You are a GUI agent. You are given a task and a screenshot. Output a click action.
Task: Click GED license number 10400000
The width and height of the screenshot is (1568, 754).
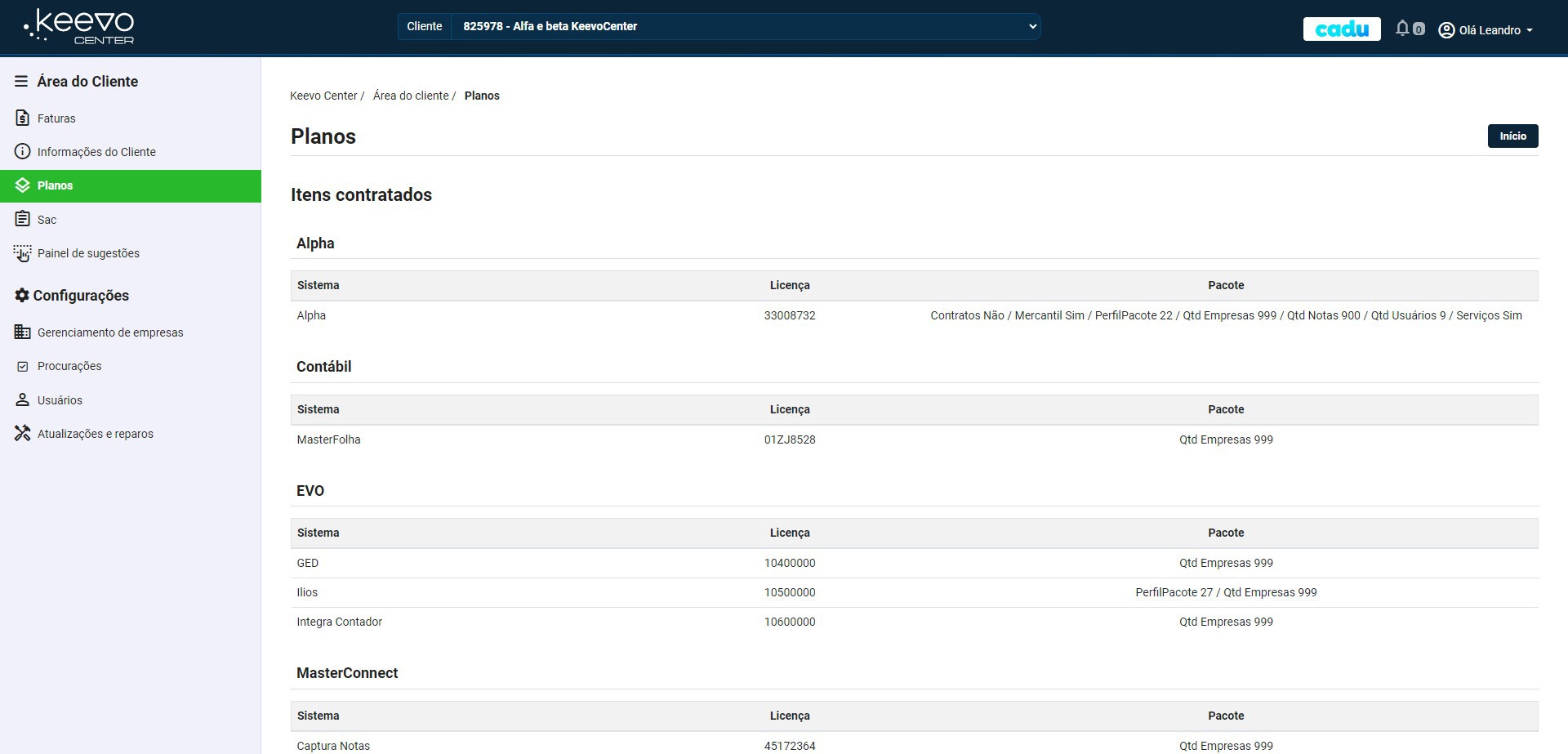[x=790, y=563]
